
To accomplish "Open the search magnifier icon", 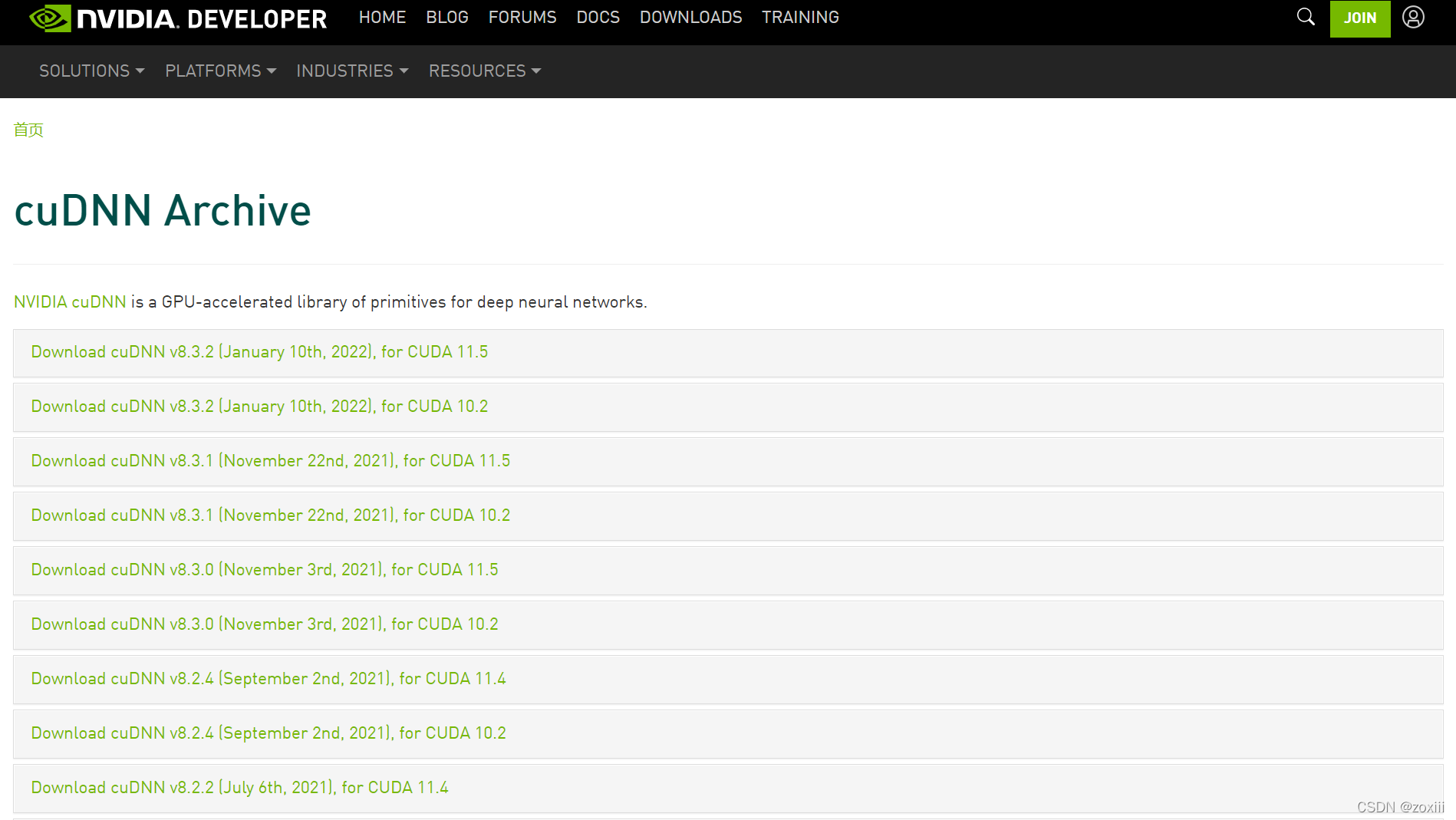I will (1306, 17).
